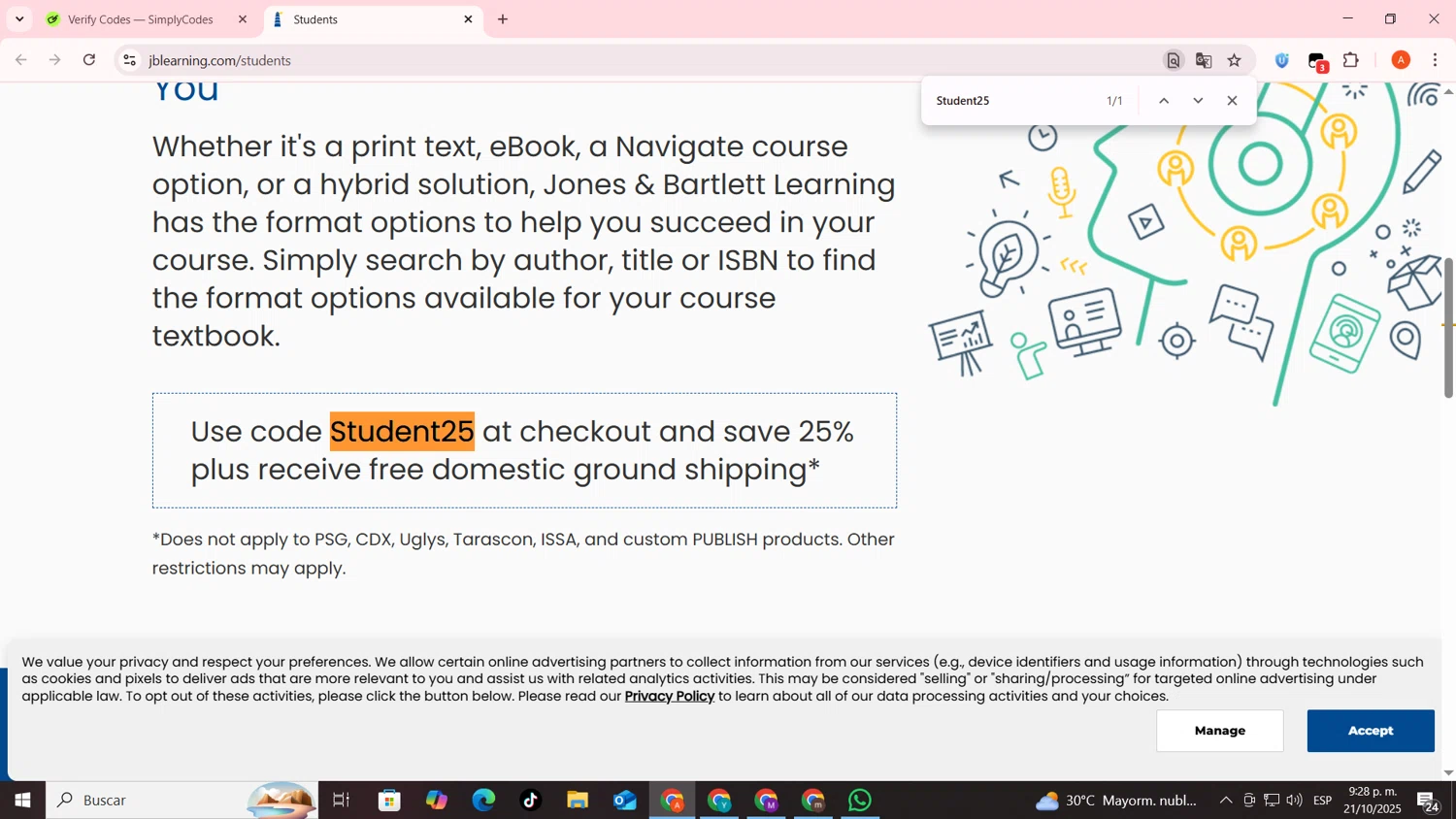This screenshot has width=1456, height=819.
Task: Open the Windows Start menu
Action: click(x=22, y=801)
